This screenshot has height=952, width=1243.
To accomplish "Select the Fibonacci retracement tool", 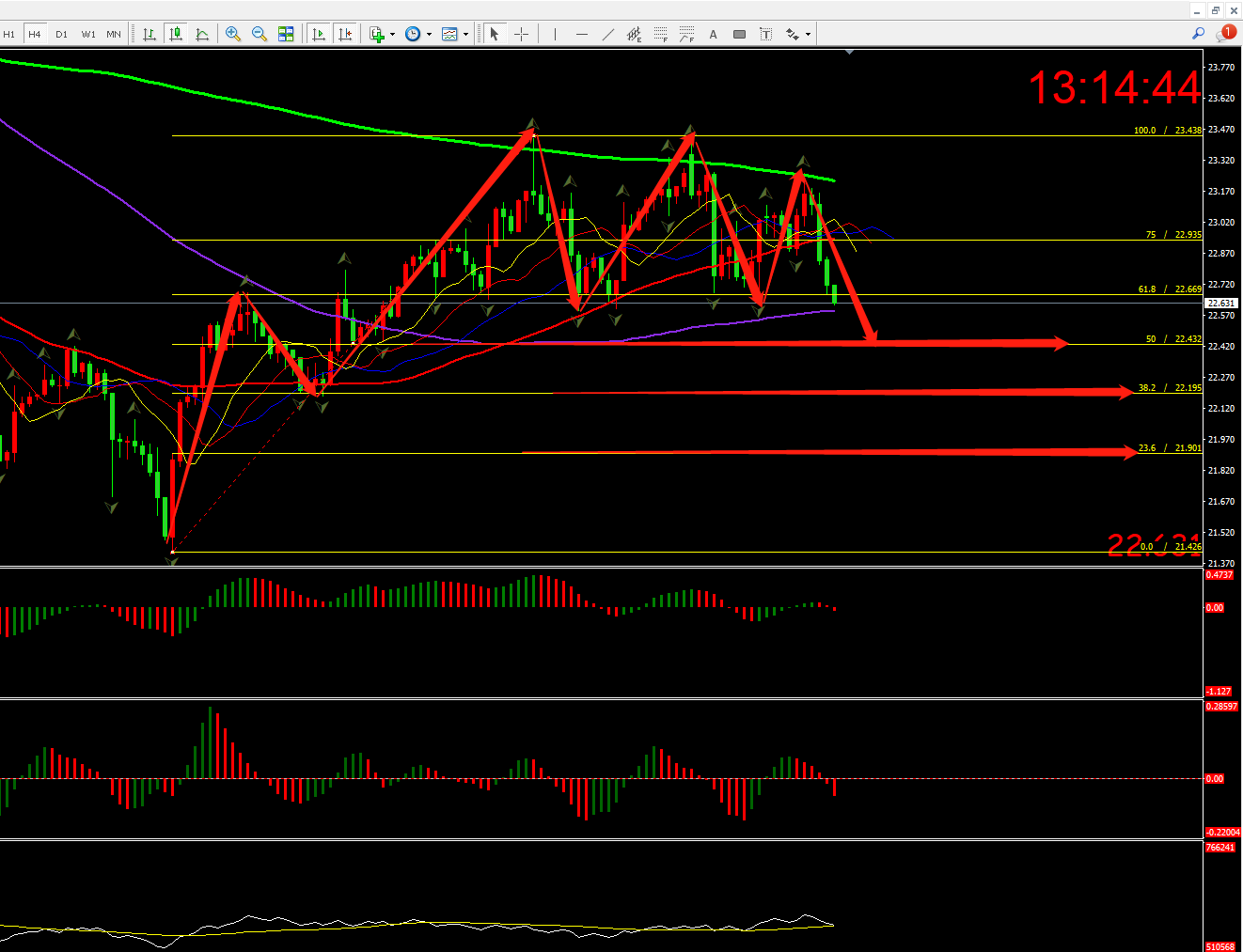I will coord(661,34).
